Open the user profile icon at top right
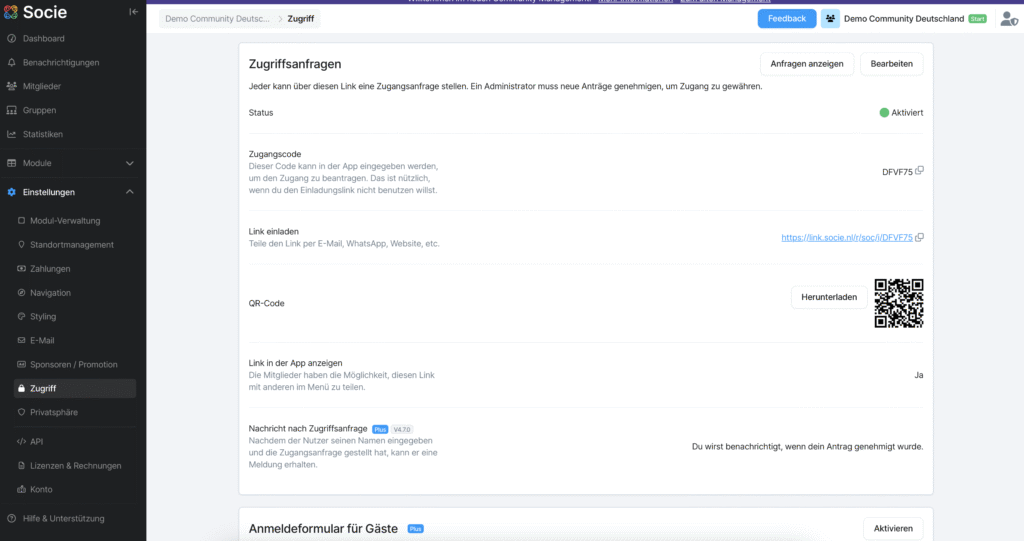The width and height of the screenshot is (1024, 541). pos(1009,19)
